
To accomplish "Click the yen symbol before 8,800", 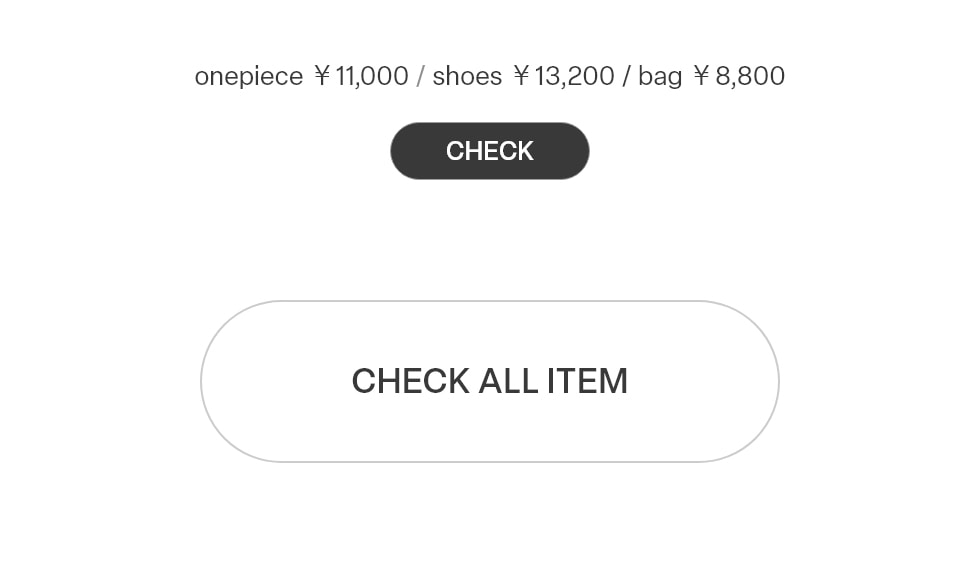I will tap(701, 76).
